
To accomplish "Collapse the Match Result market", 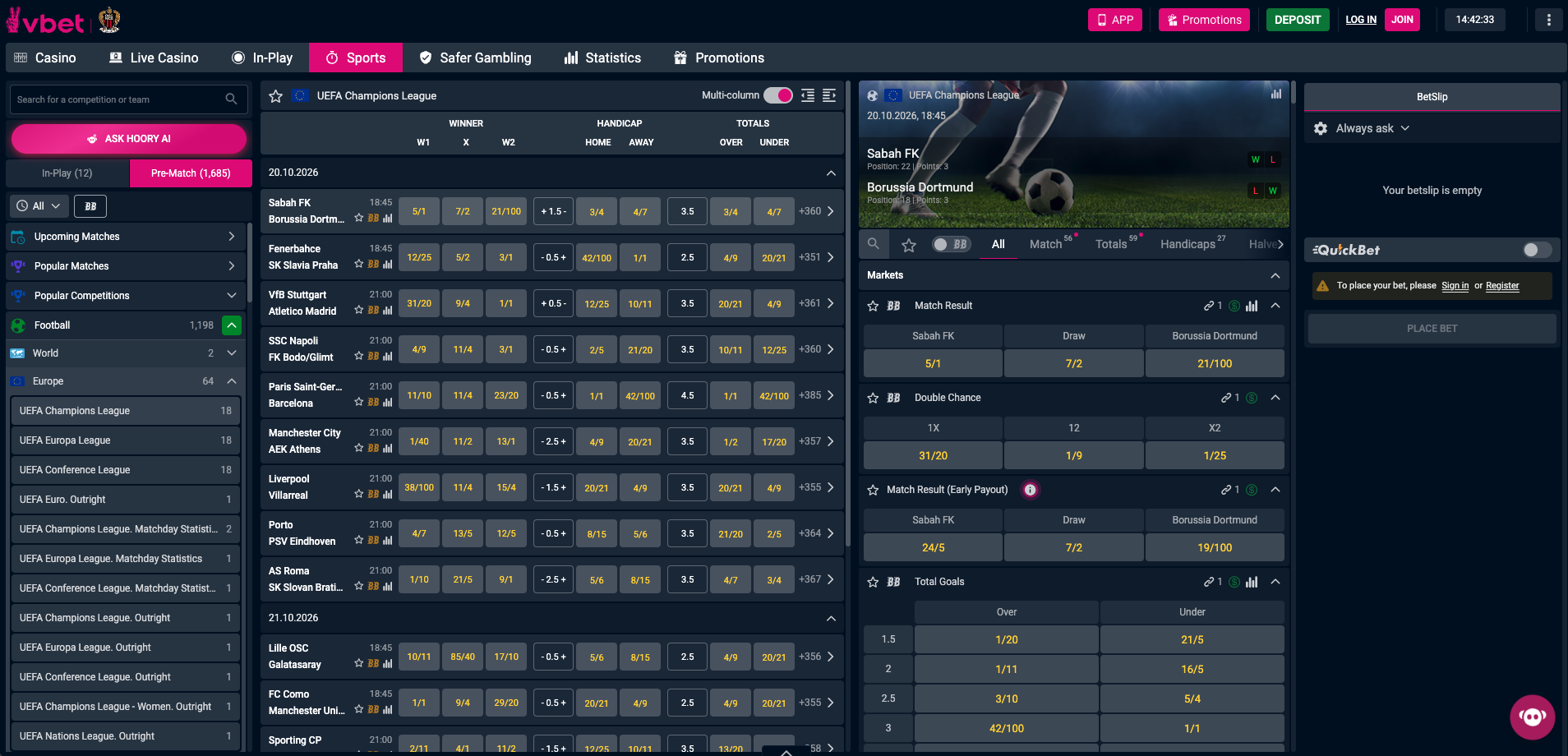I will [x=1275, y=306].
